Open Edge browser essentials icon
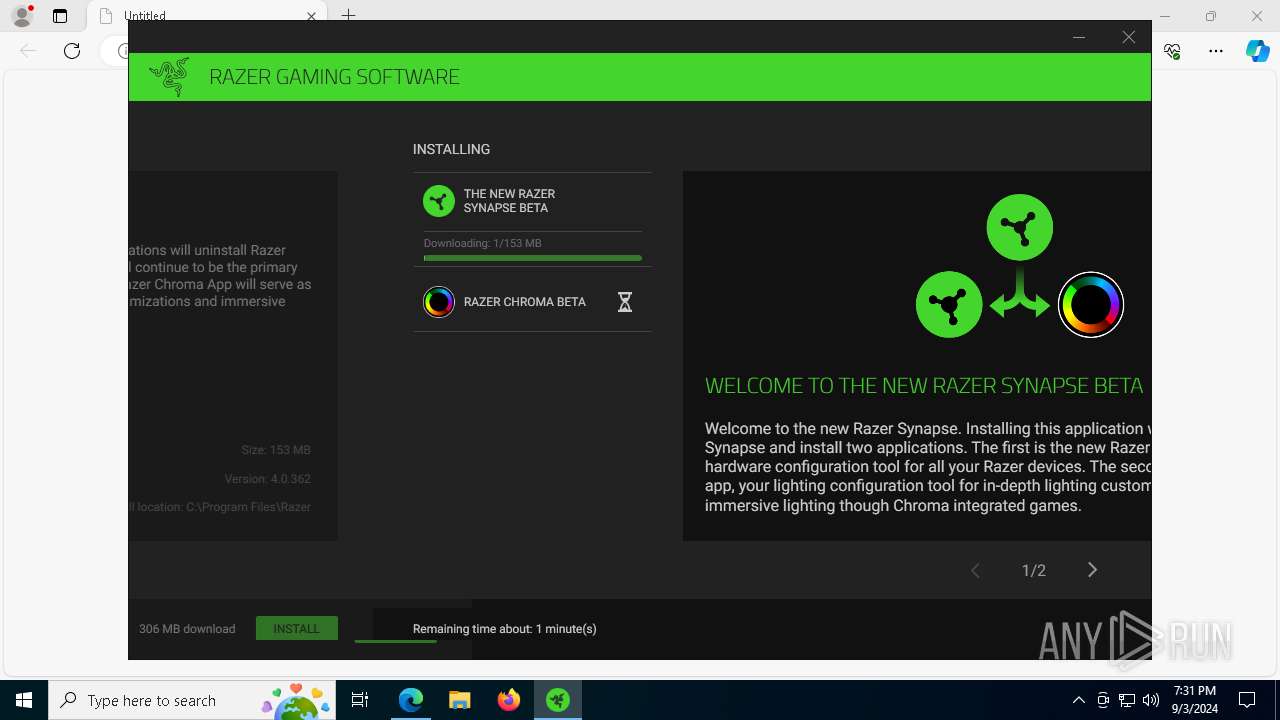 point(1173,51)
